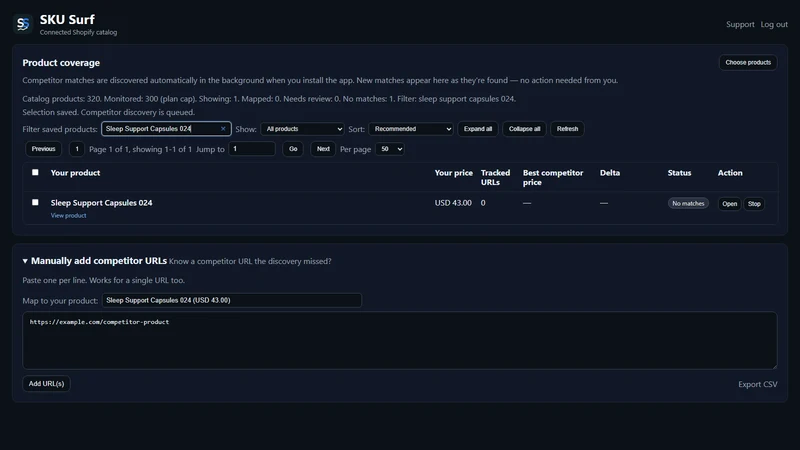
Task: Open the Sort Recommended dropdown
Action: pyautogui.click(x=411, y=129)
